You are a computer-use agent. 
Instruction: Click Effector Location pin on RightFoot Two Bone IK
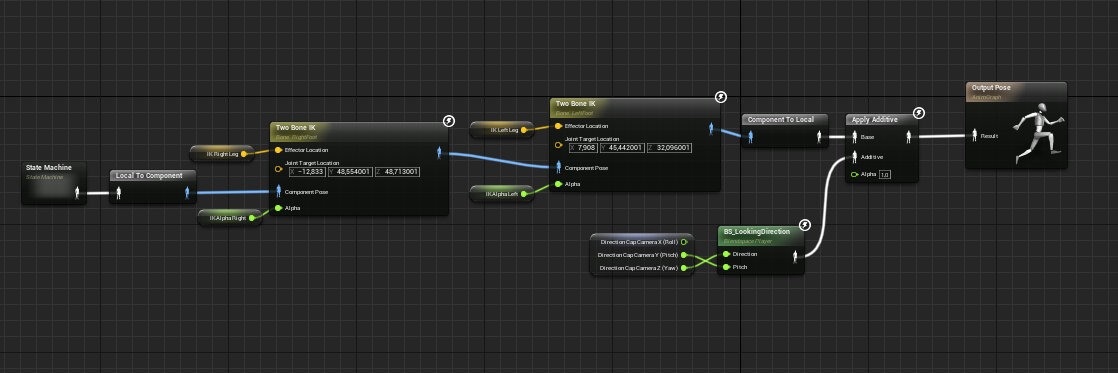coord(279,150)
